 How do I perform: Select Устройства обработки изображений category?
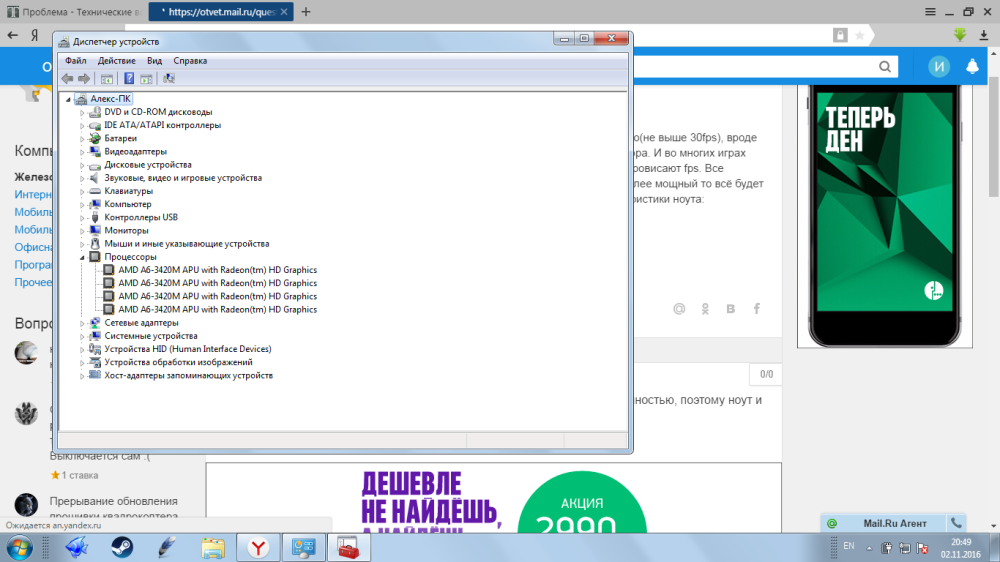click(x=178, y=362)
